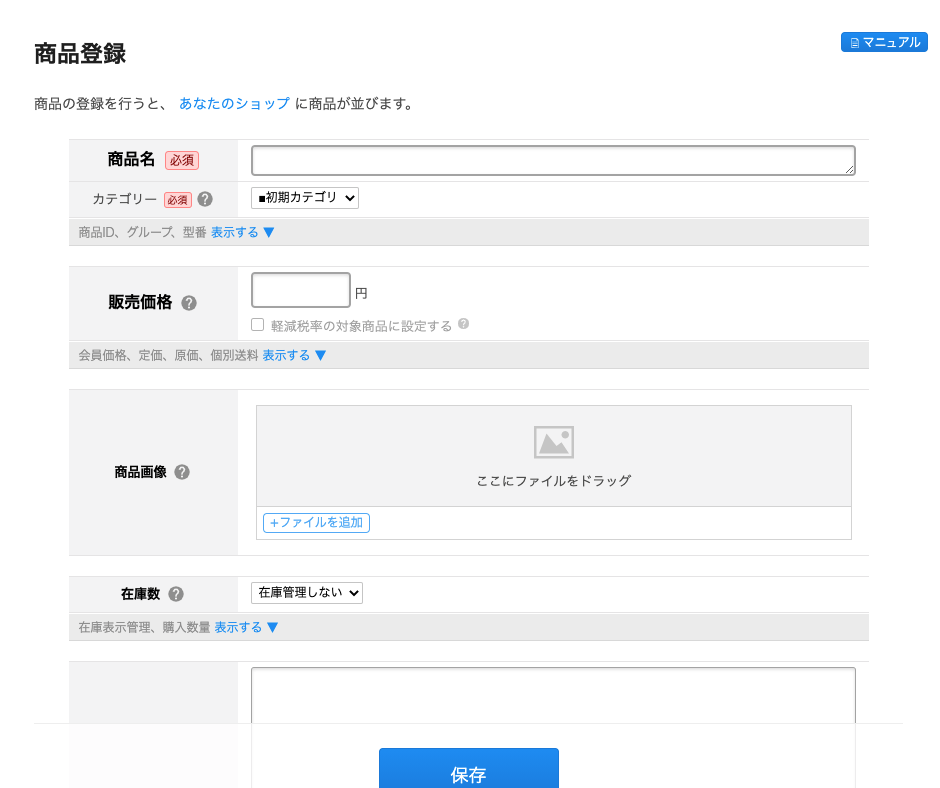This screenshot has width=940, height=788.
Task: Expand 会員価格、定価、原価、個別送料 options
Action: click(286, 354)
